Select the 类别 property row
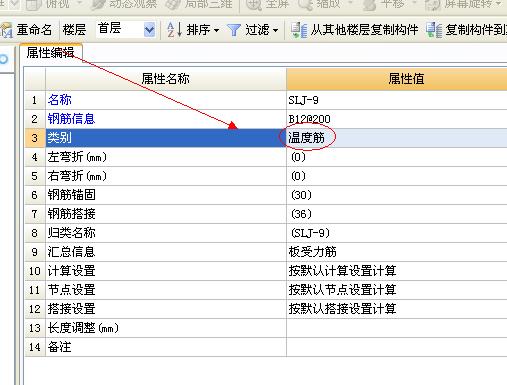Image resolution: width=507 pixels, height=385 pixels. [x=166, y=138]
